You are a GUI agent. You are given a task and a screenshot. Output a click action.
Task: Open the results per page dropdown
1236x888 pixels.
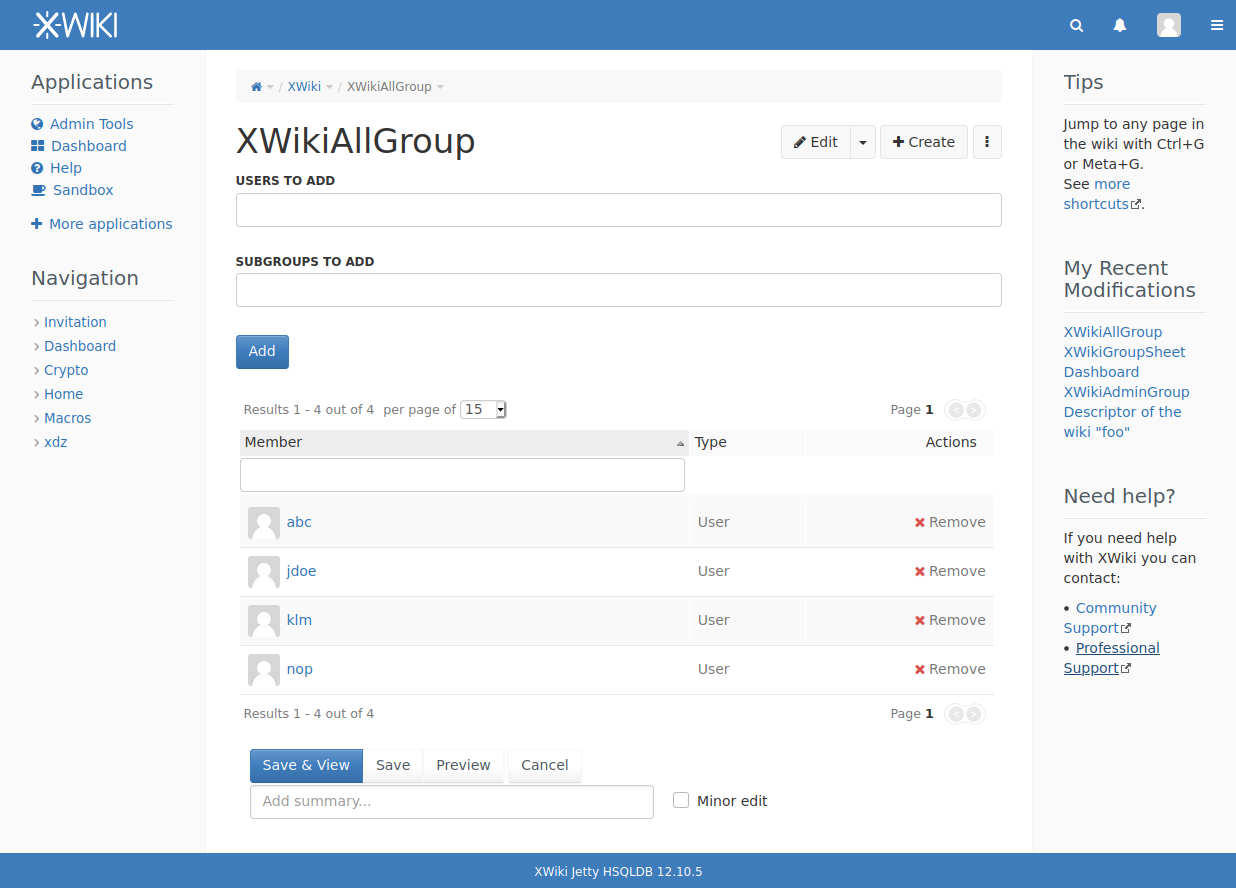pyautogui.click(x=483, y=409)
